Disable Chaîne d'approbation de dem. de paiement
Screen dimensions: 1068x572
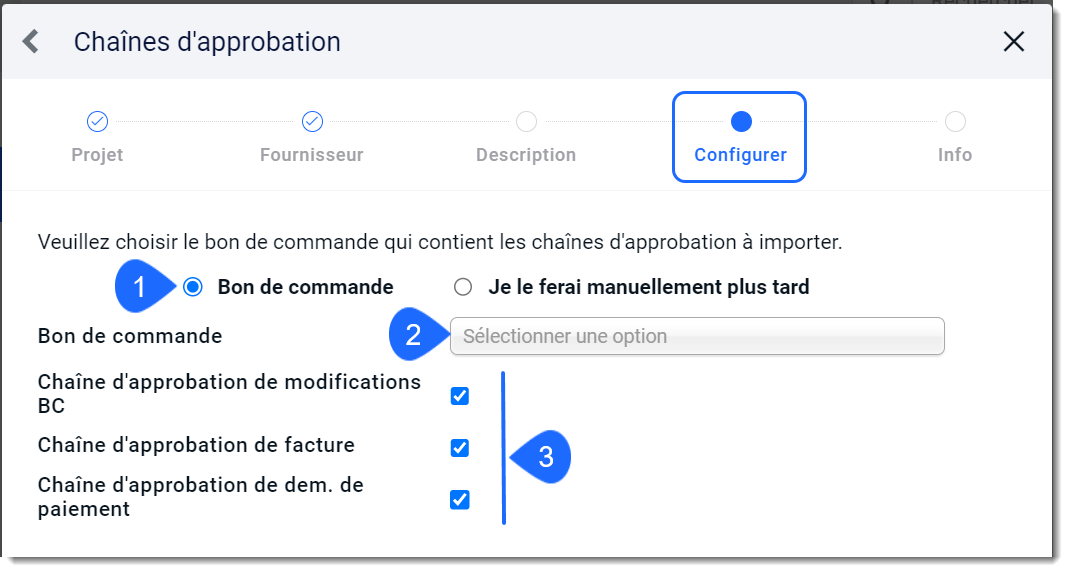460,500
